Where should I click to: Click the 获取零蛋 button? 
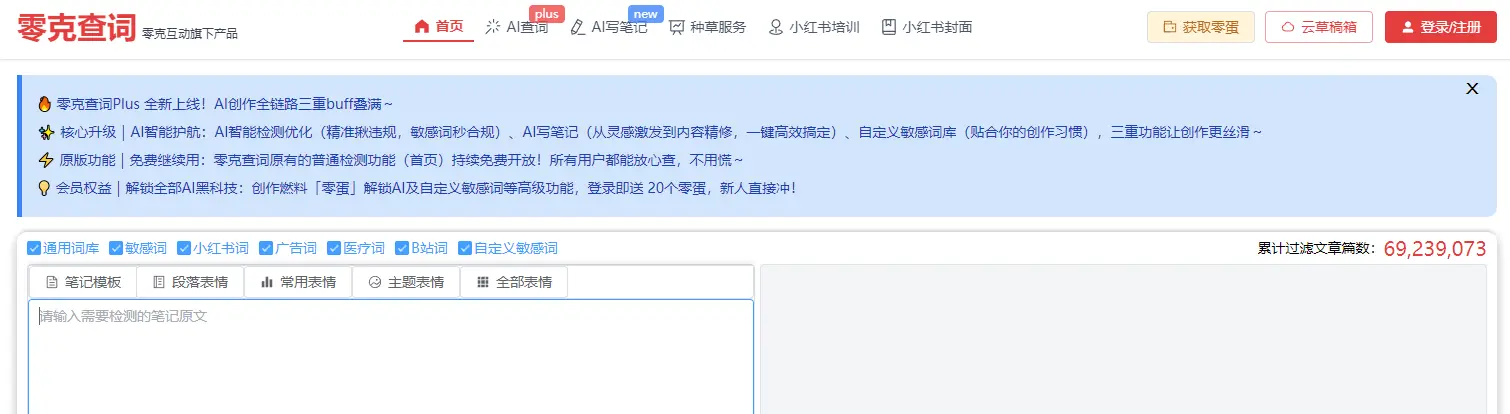1200,27
